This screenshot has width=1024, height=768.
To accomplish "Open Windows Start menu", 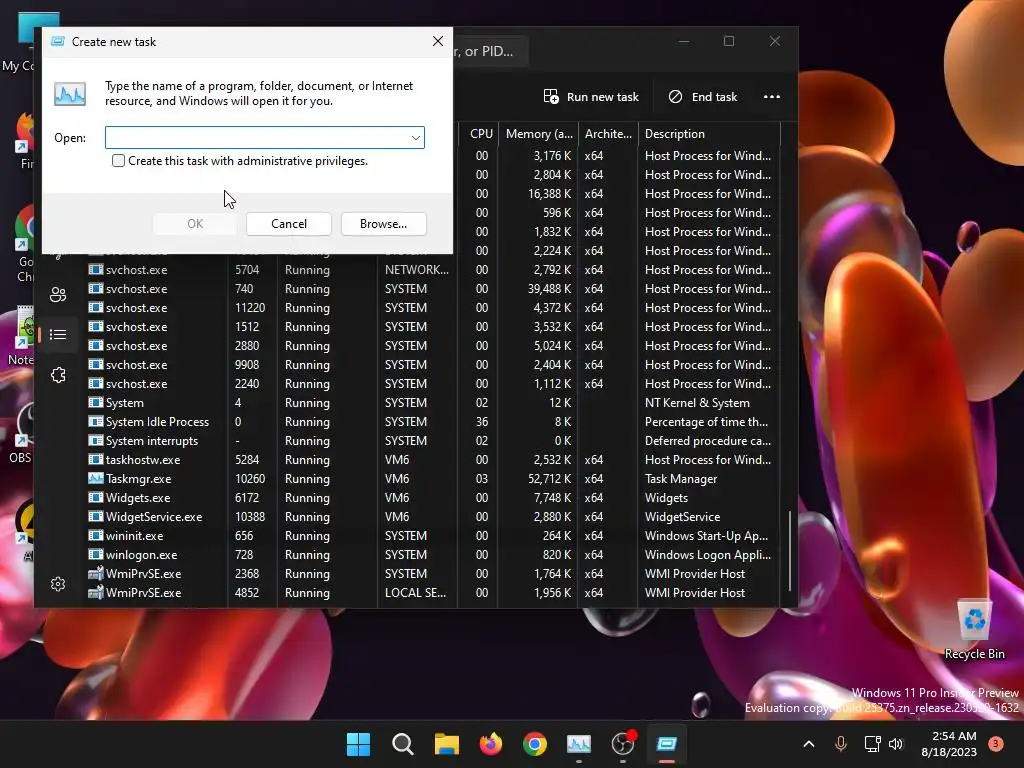I will pos(358,744).
